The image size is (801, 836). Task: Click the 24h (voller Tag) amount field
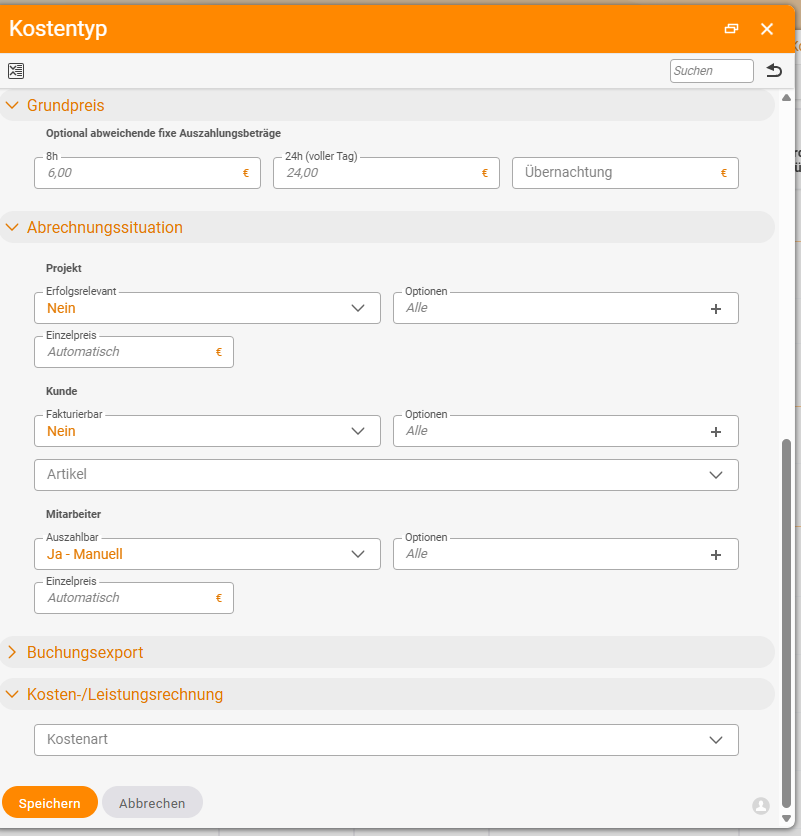click(386, 173)
